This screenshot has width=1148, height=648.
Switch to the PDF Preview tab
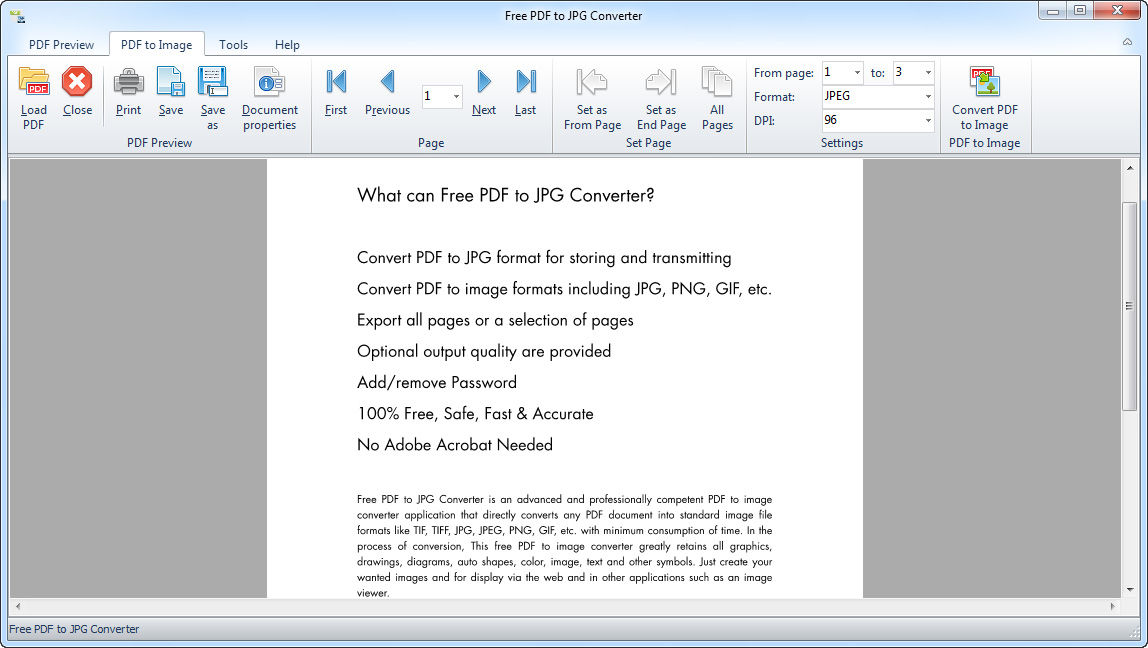point(62,45)
